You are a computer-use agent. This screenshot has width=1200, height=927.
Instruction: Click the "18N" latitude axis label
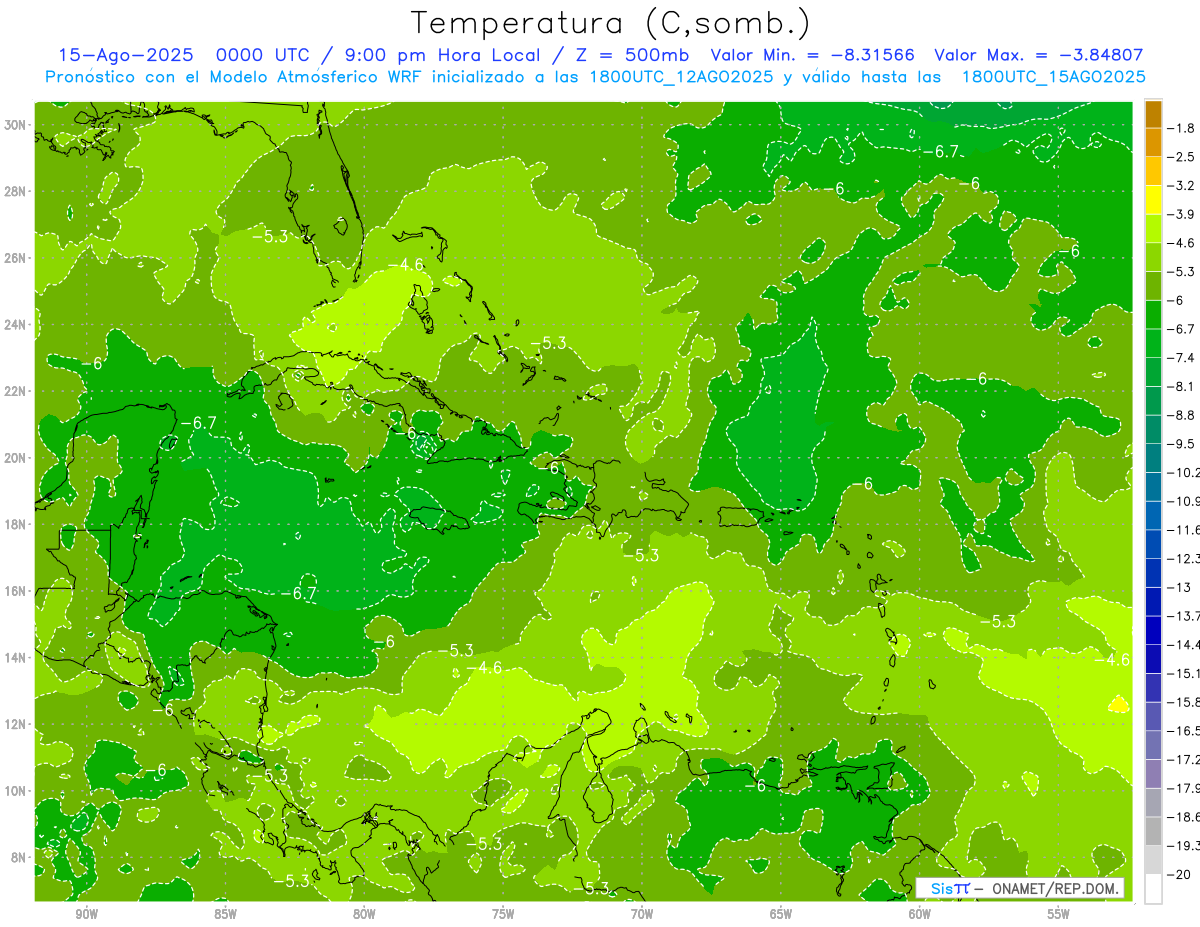tap(17, 524)
